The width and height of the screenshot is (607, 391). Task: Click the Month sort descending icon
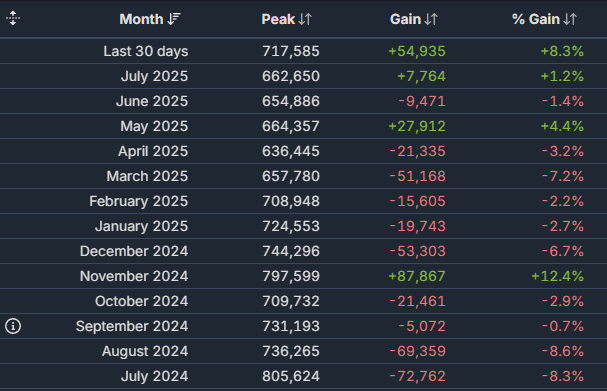tap(174, 19)
